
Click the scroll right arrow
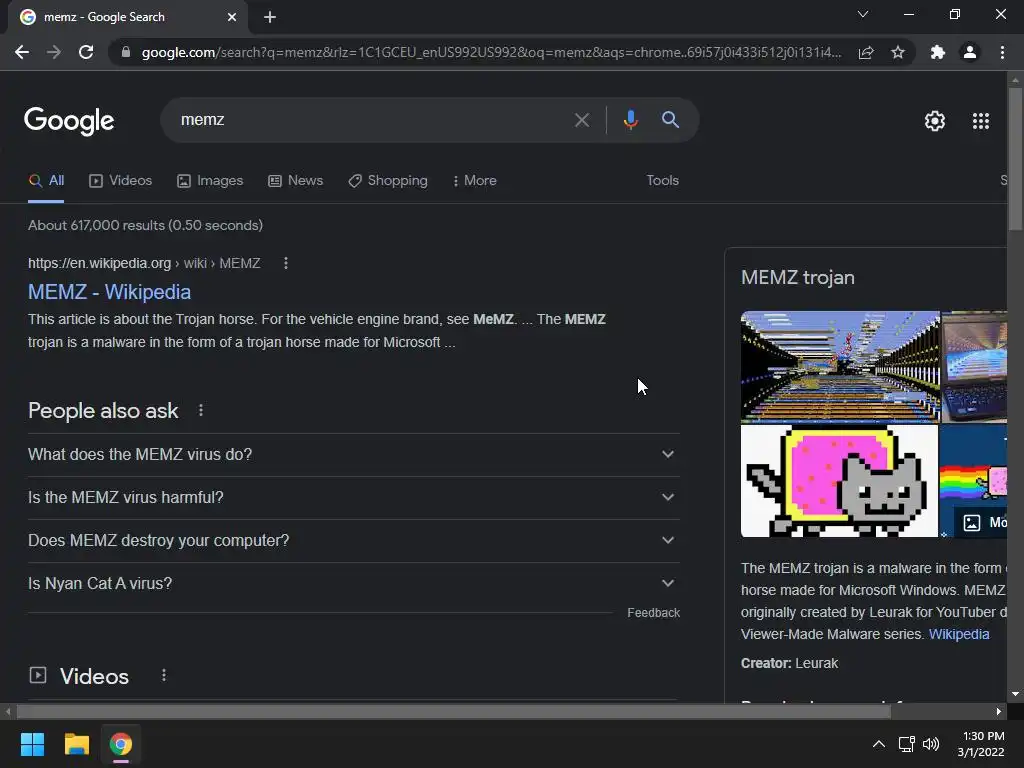(x=999, y=711)
